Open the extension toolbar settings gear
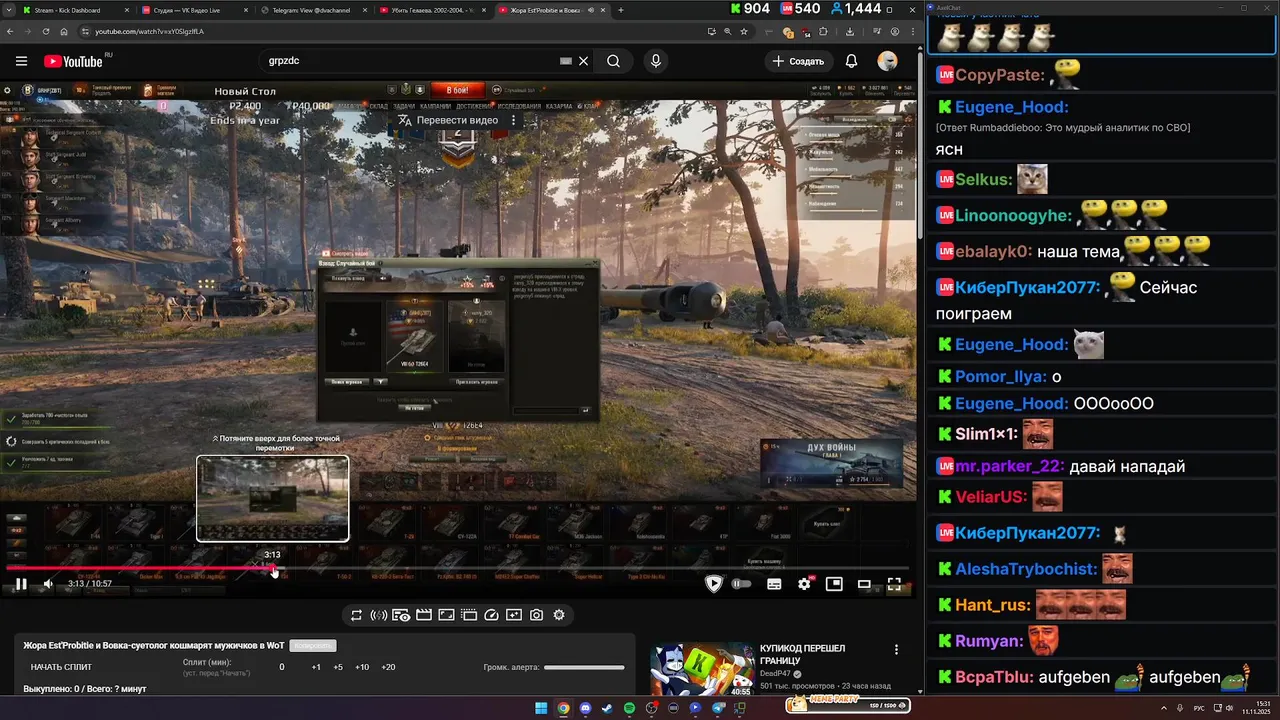 click(559, 615)
